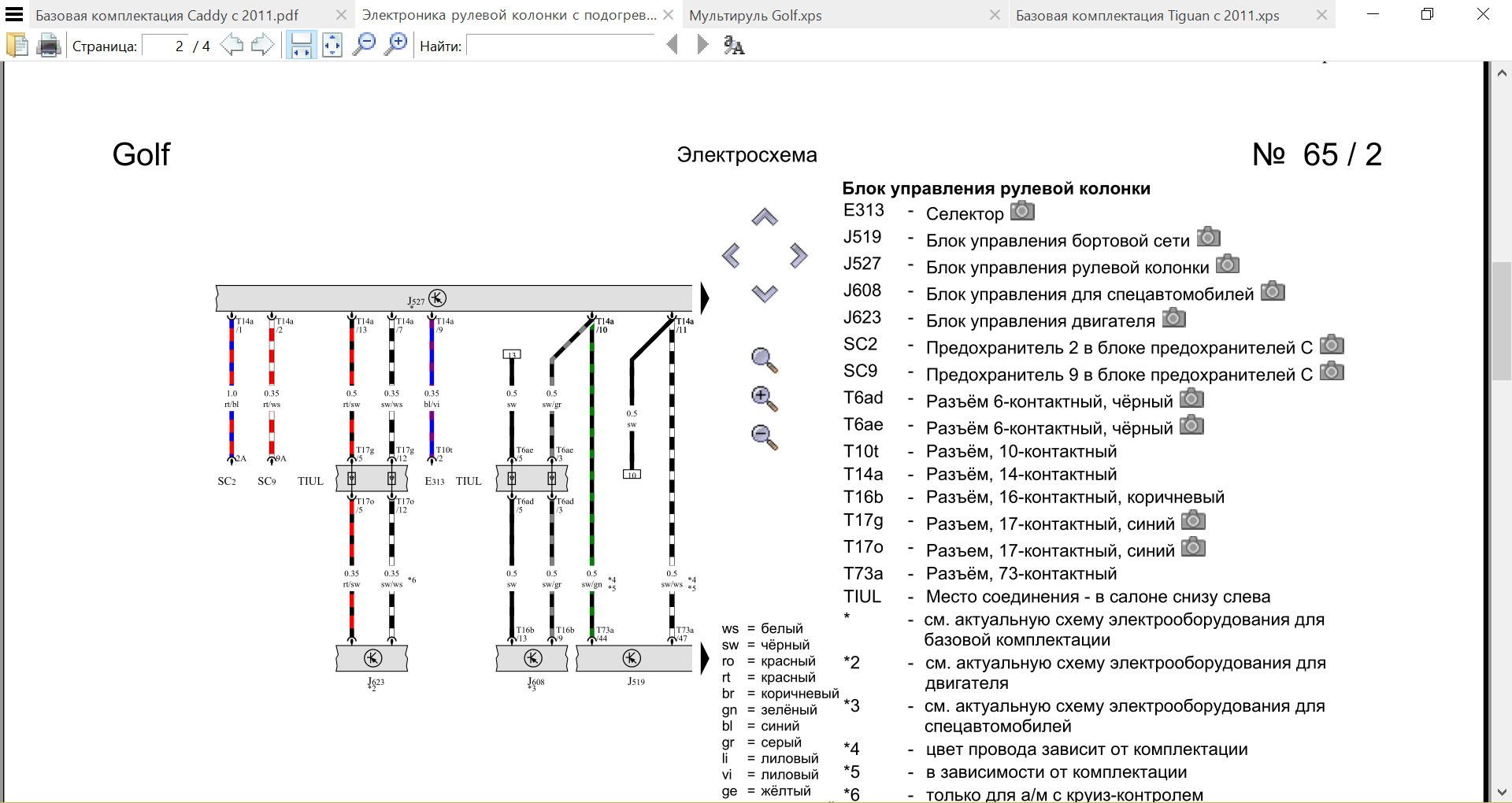This screenshot has width=1512, height=803.
Task: Toggle fit width view
Action: (301, 46)
